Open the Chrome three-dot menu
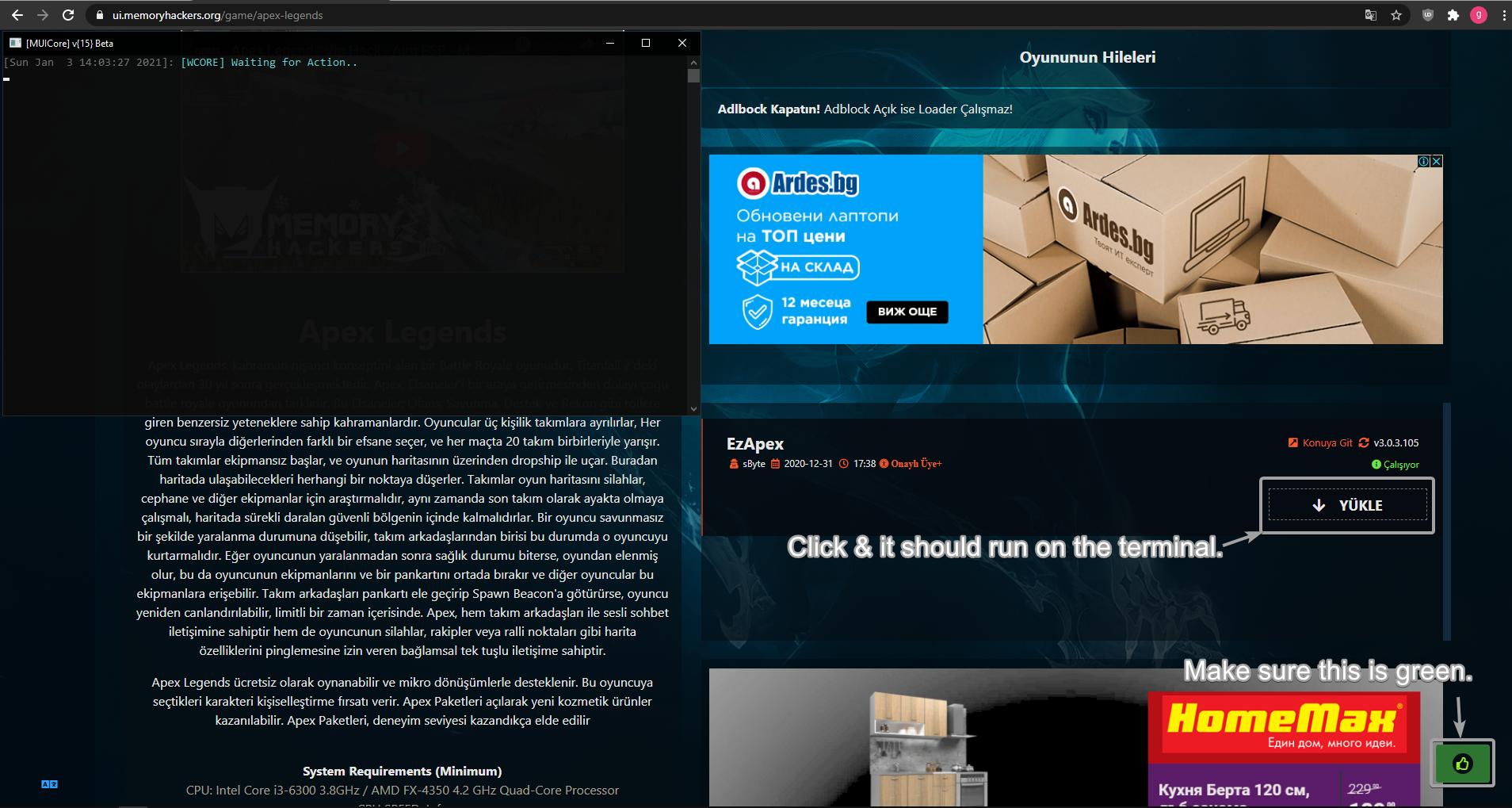This screenshot has height=808, width=1512. coord(1503,15)
